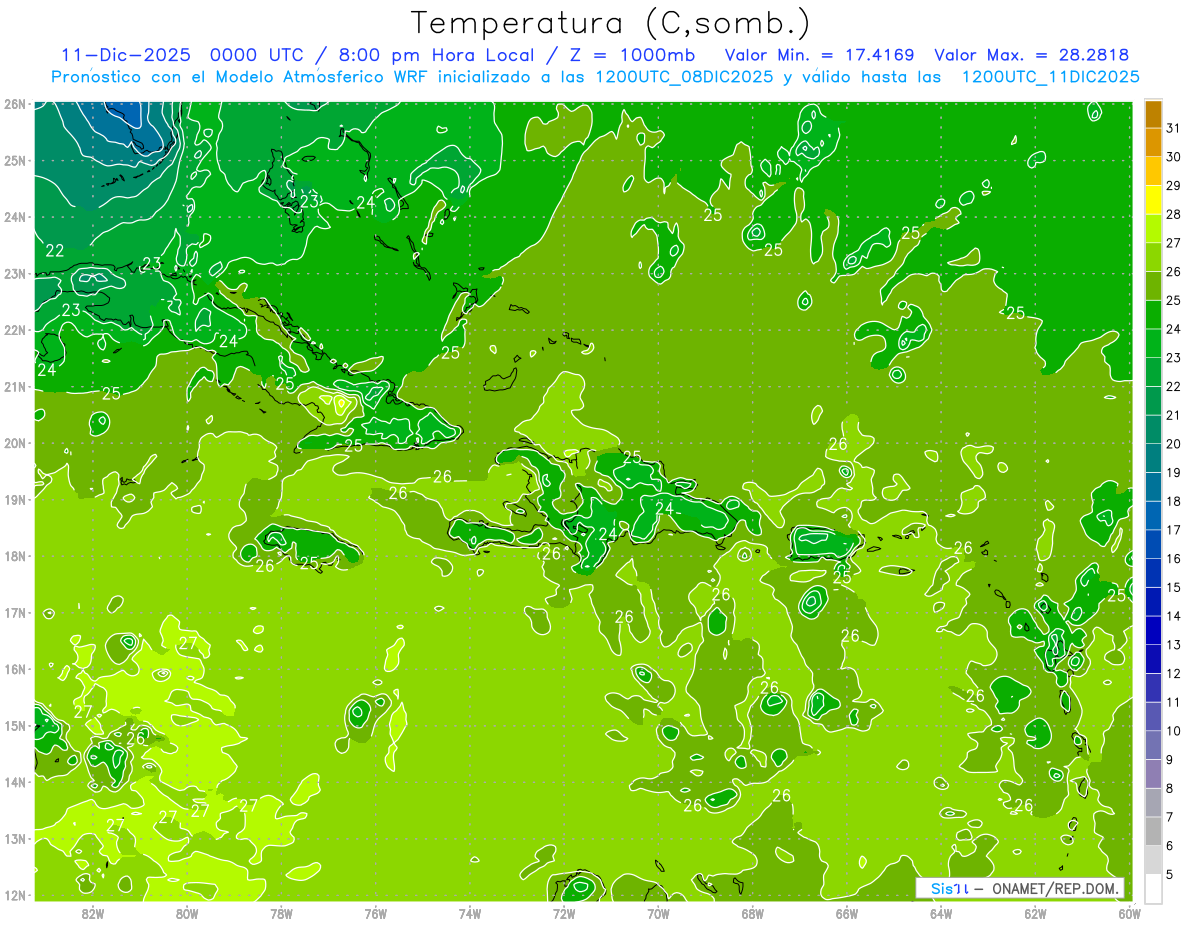Image resolution: width=1200 pixels, height=927 pixels.
Task: Click the orange color band between 30 and 31
Action: (x=1153, y=143)
